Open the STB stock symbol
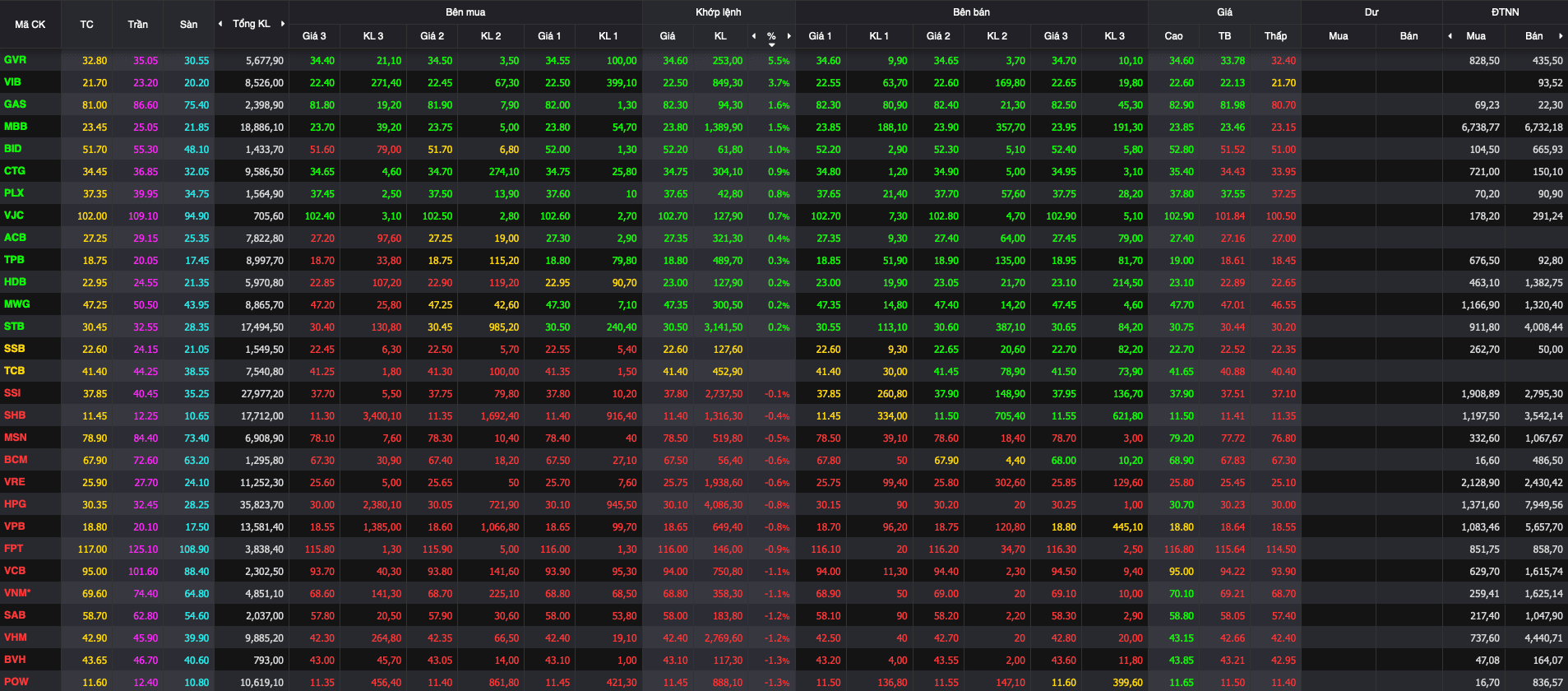This screenshot has height=691, width=1568. tap(14, 327)
